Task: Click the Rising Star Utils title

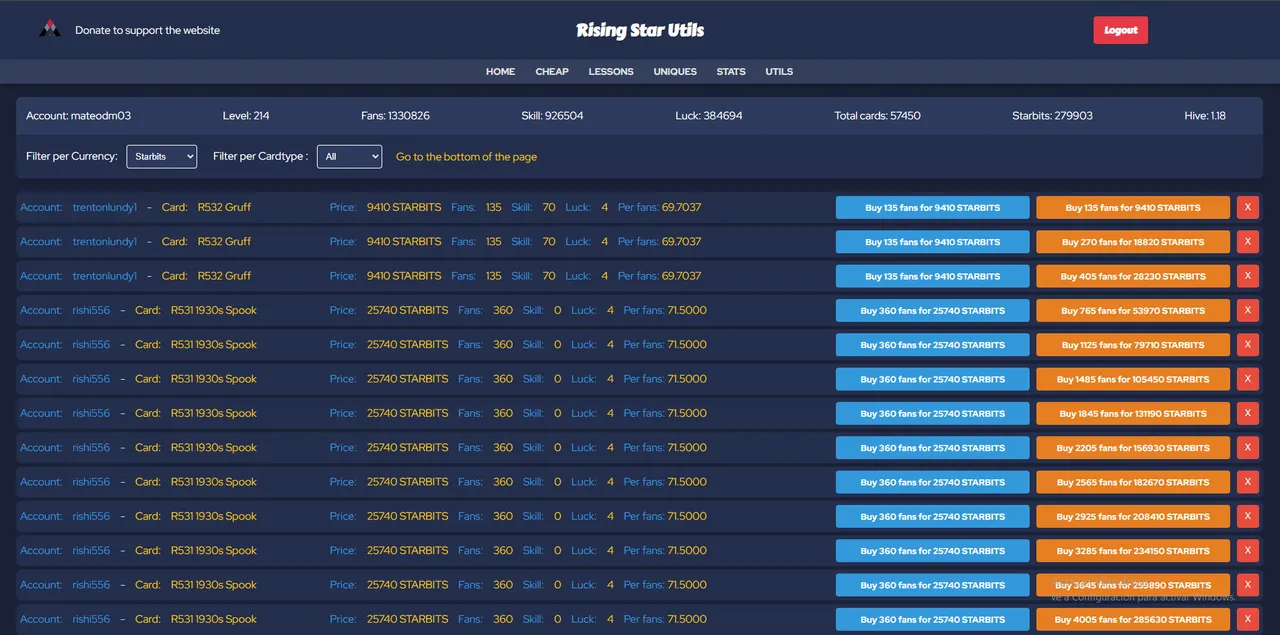Action: pos(640,30)
